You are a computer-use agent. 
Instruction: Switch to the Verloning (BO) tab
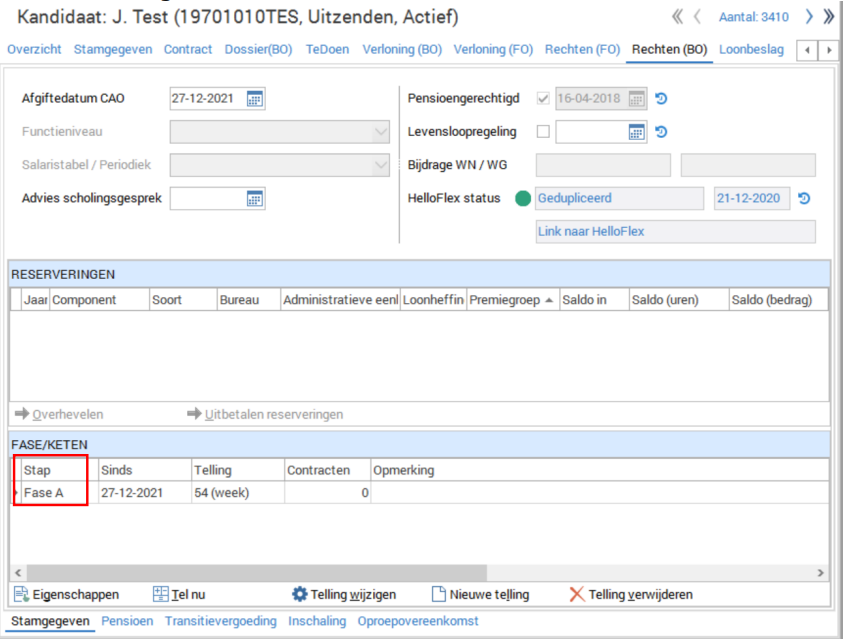402,49
